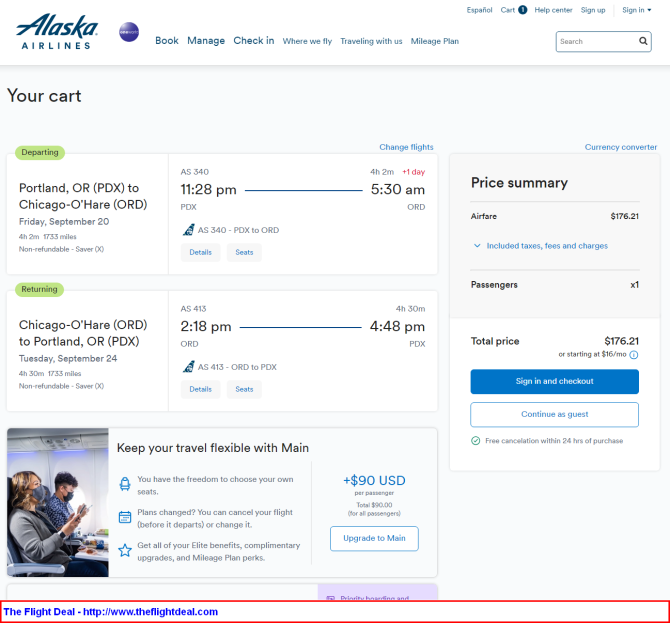This screenshot has height=623, width=670.
Task: Click the +1 day arrival note
Action: pos(413,172)
